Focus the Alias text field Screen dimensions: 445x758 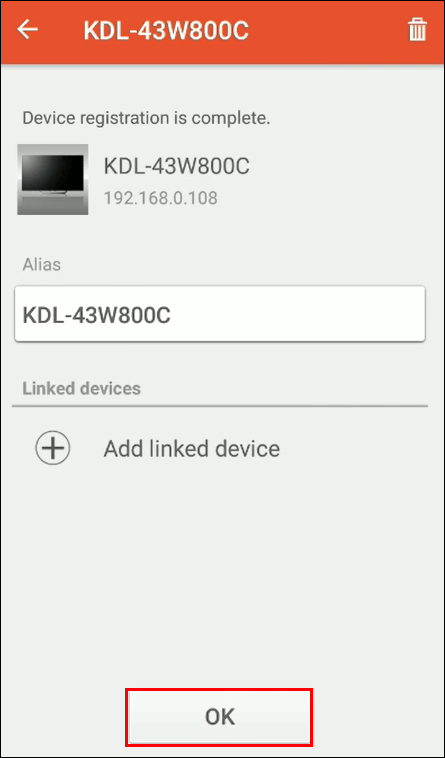[220, 314]
